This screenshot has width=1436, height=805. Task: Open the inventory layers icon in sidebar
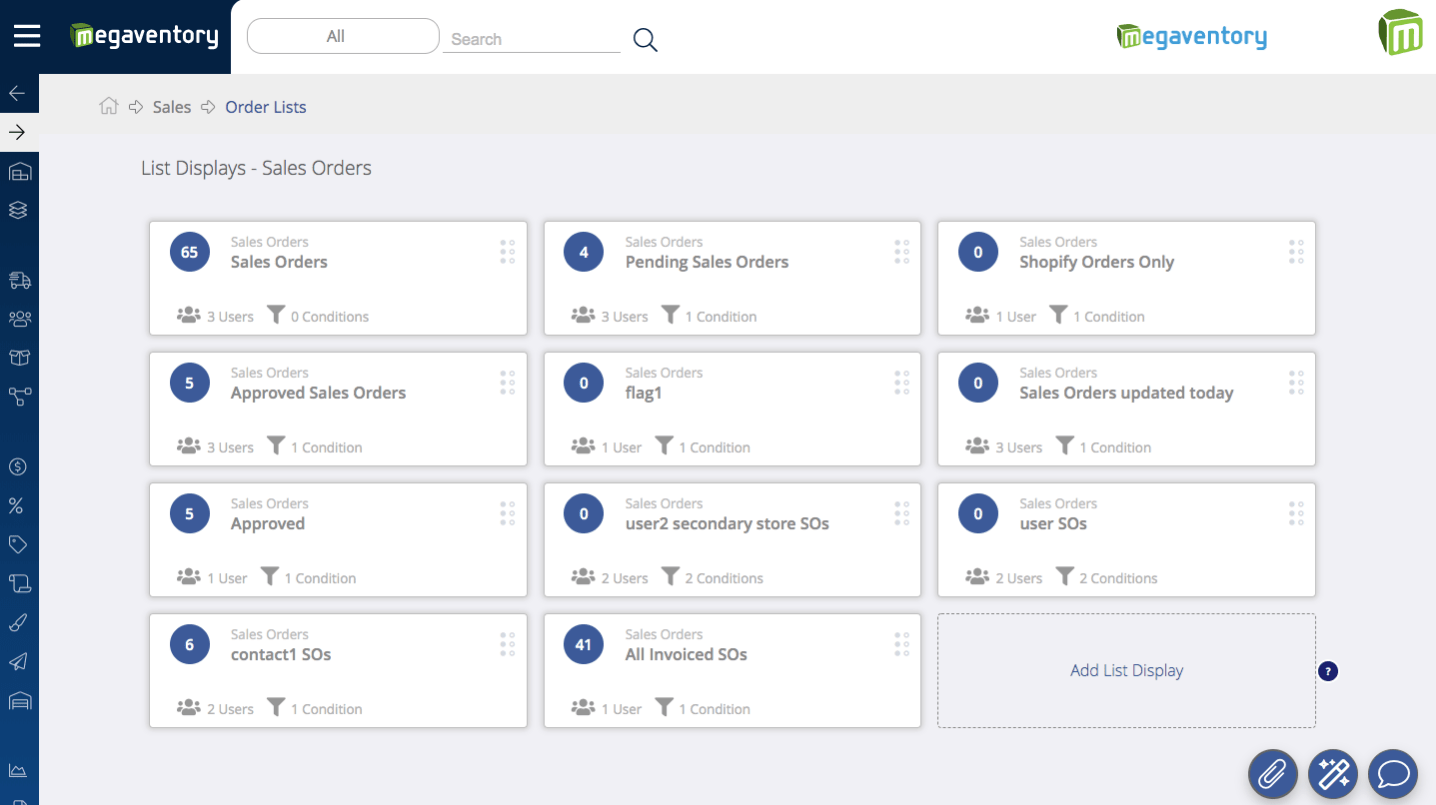click(19, 210)
